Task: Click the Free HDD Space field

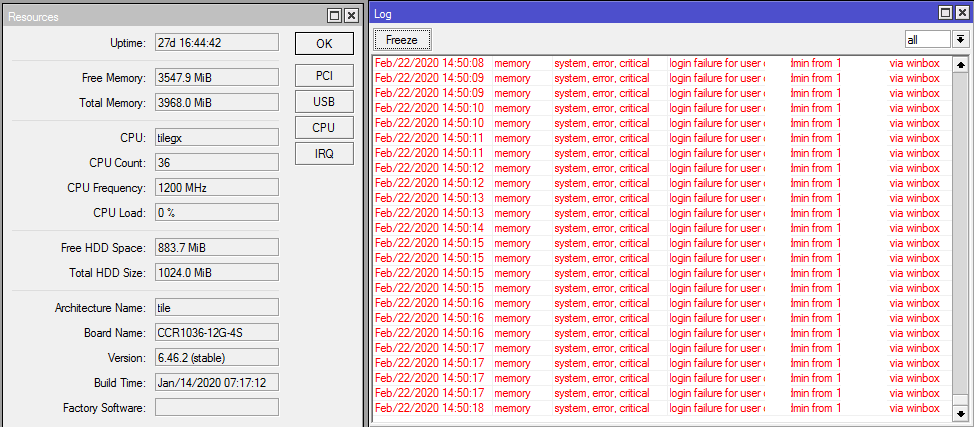Action: [217, 247]
